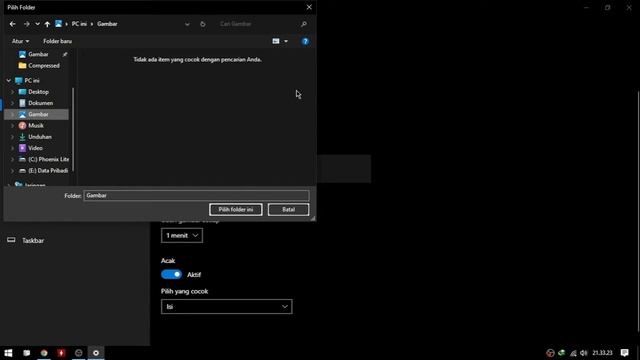Unpin Gambar using the pin icon
Screen dimensions: 640x360
(65, 54)
